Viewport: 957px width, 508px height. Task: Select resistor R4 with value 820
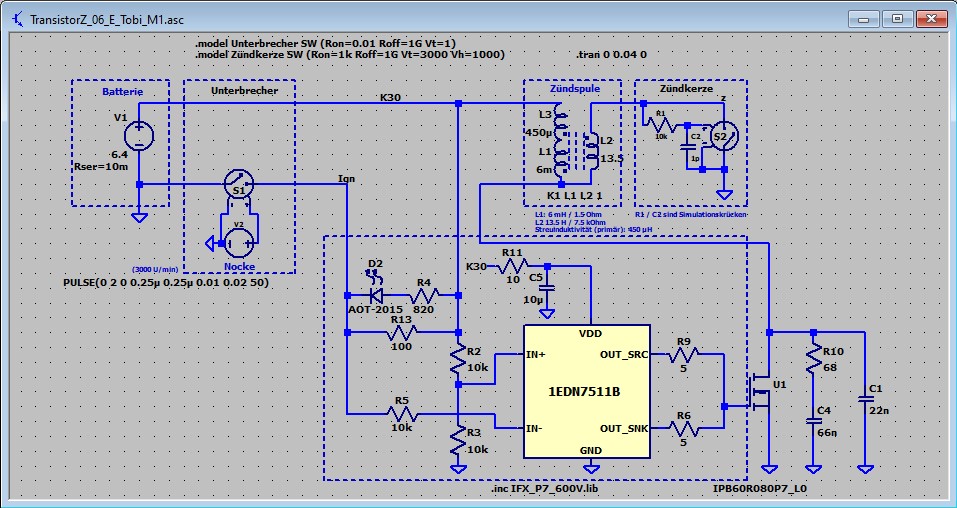(424, 295)
